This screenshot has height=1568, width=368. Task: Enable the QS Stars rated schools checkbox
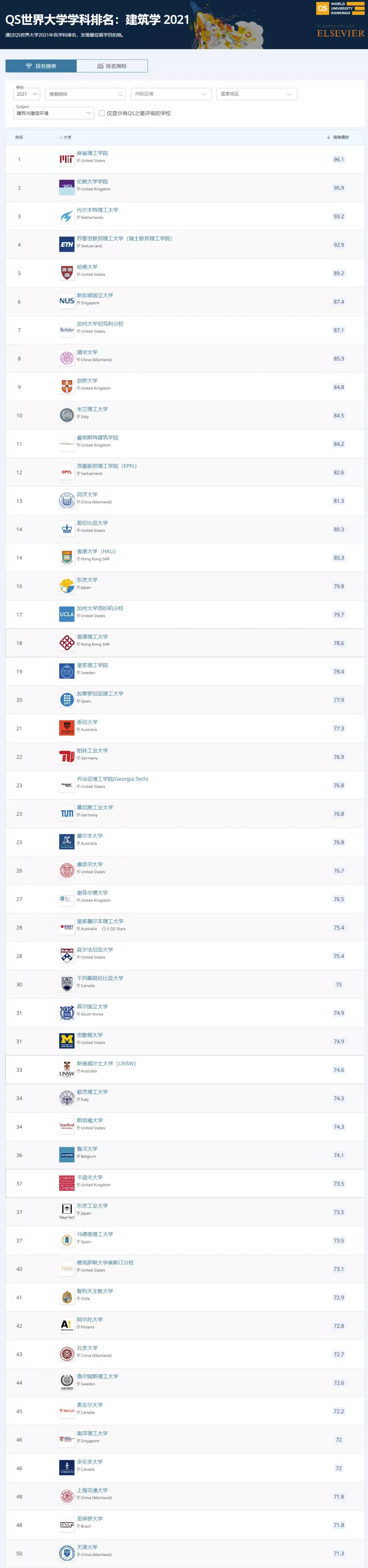click(x=102, y=113)
